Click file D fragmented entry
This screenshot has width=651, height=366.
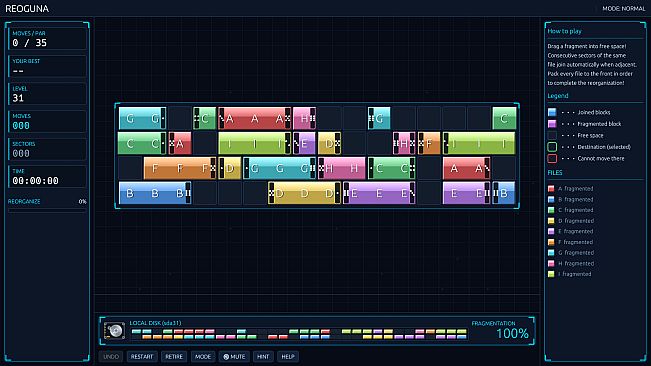(x=570, y=221)
